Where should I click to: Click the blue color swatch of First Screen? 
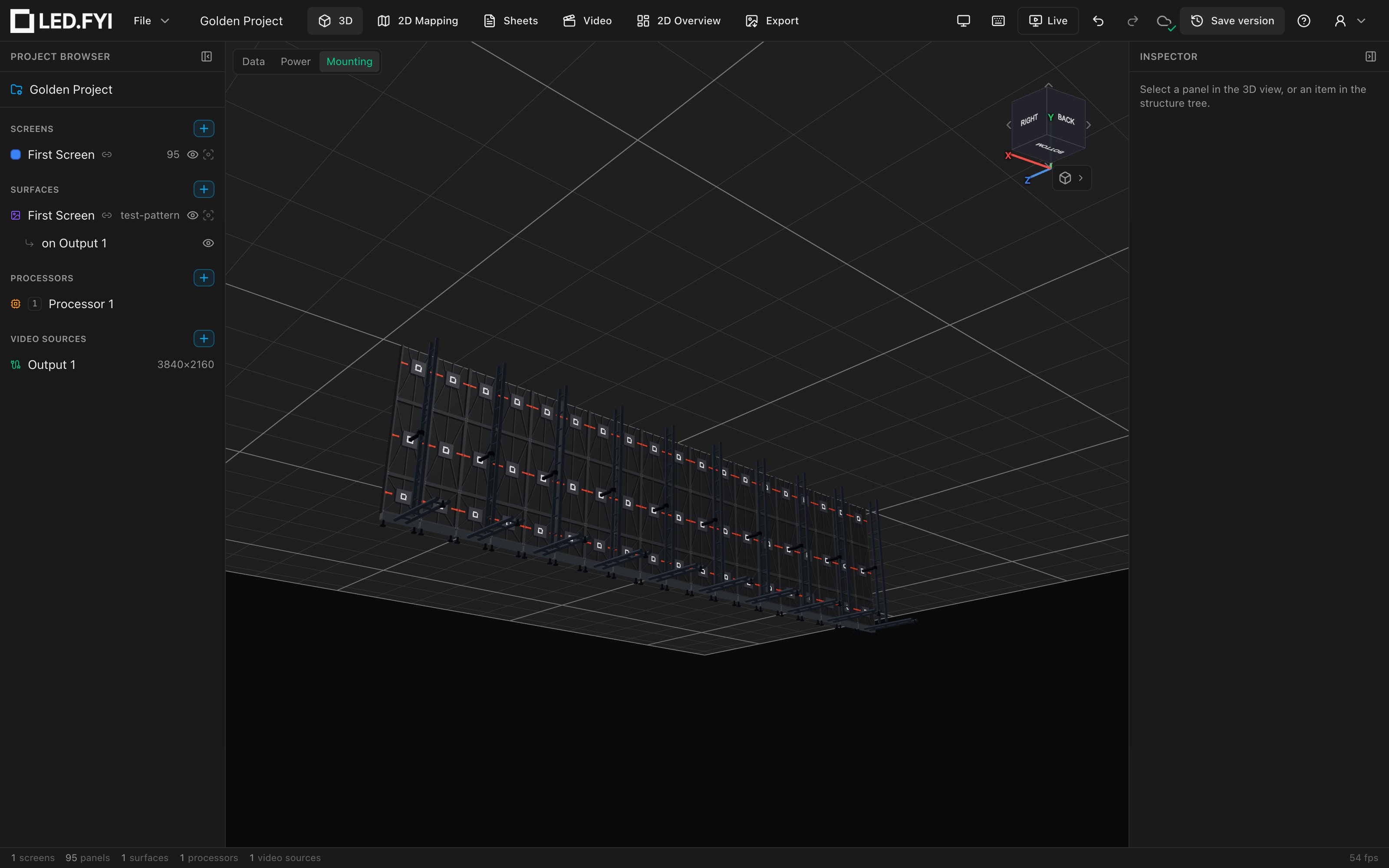click(16, 155)
